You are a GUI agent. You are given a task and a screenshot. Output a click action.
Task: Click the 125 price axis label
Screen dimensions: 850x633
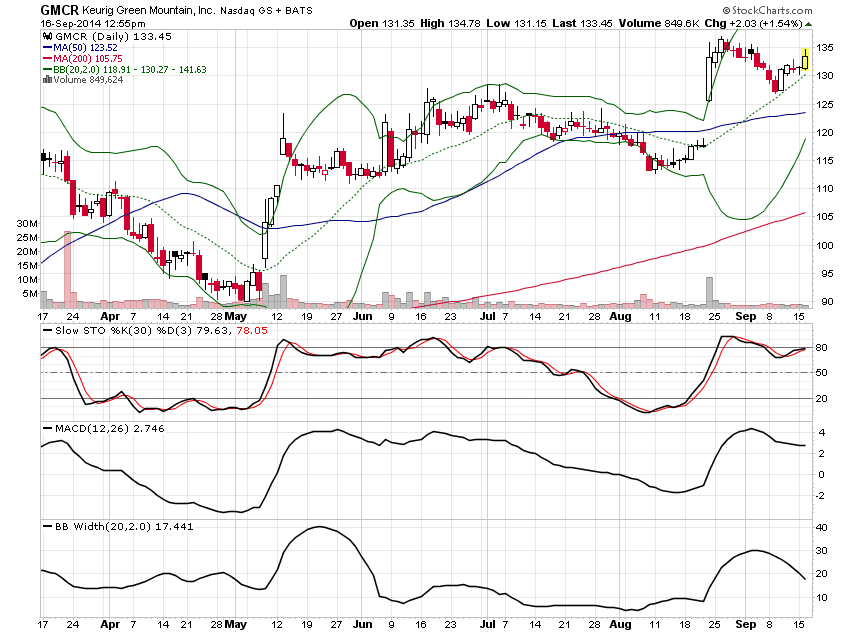[x=825, y=104]
